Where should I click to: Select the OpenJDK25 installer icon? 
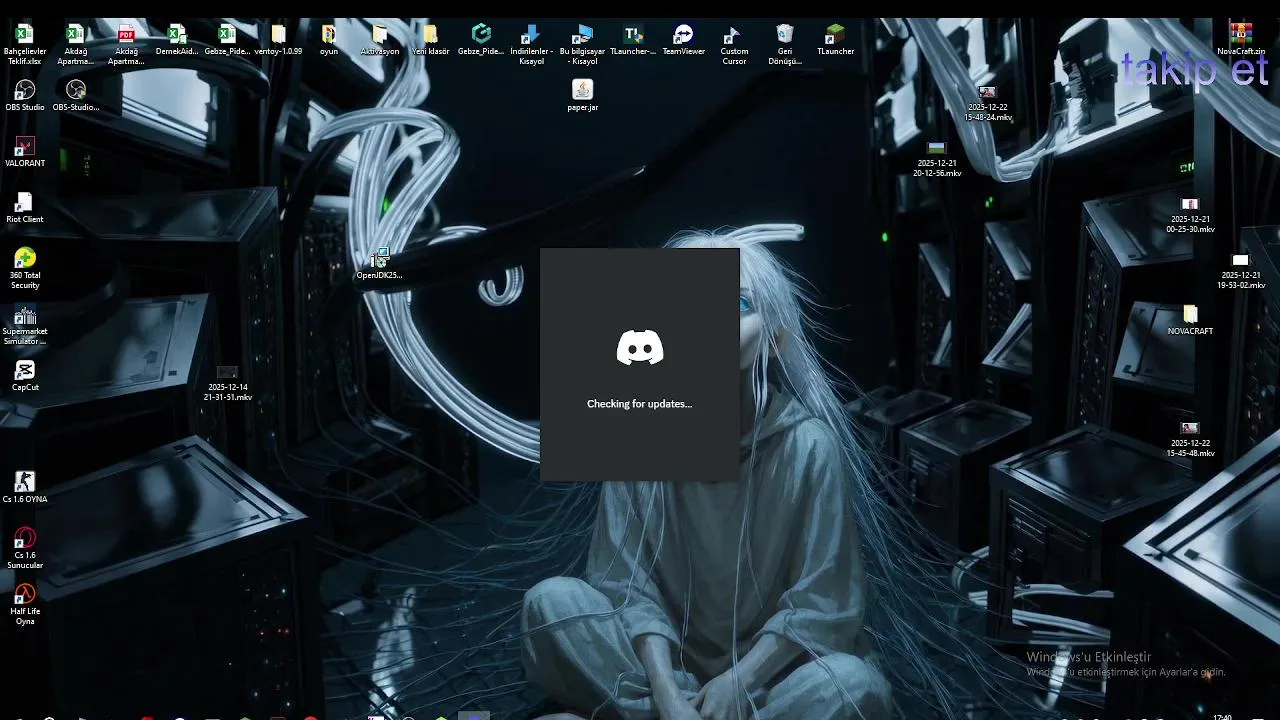pyautogui.click(x=380, y=259)
